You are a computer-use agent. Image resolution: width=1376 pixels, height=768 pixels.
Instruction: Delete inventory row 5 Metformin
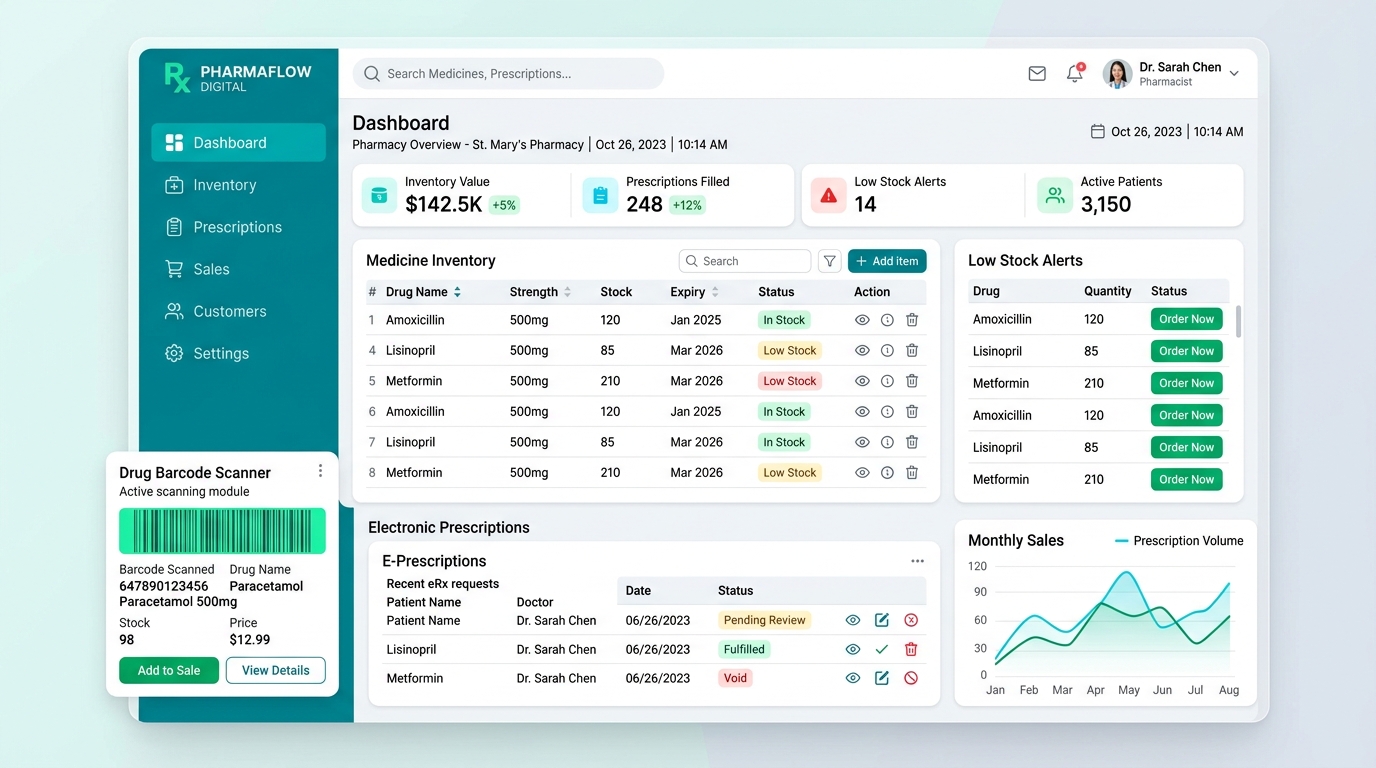912,381
